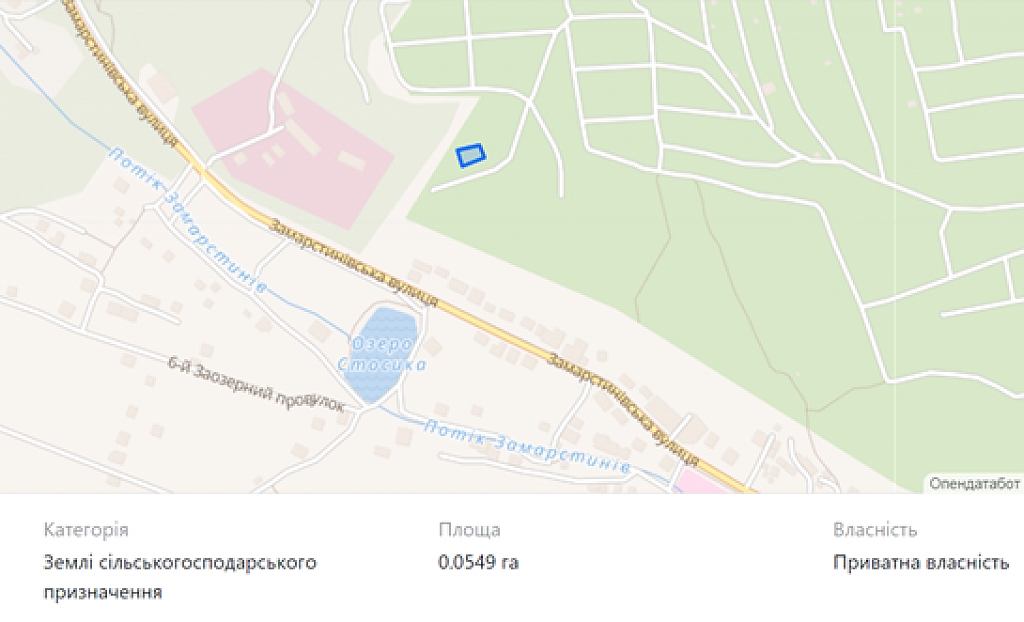Select the Власність heading
The width and height of the screenshot is (1024, 622).
(x=874, y=529)
